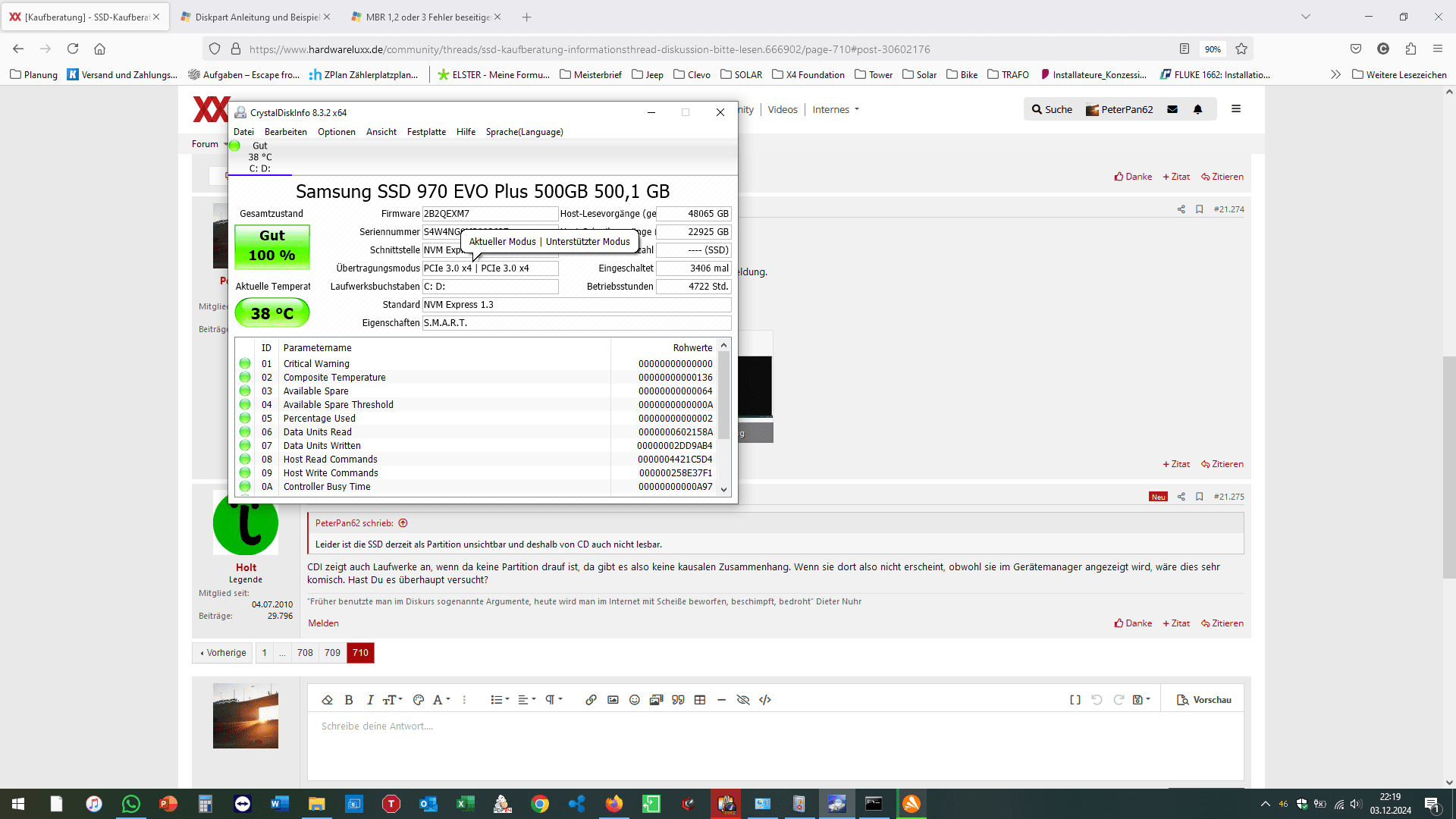1456x819 pixels.
Task: Open the list formatting dropdown
Action: [499, 700]
